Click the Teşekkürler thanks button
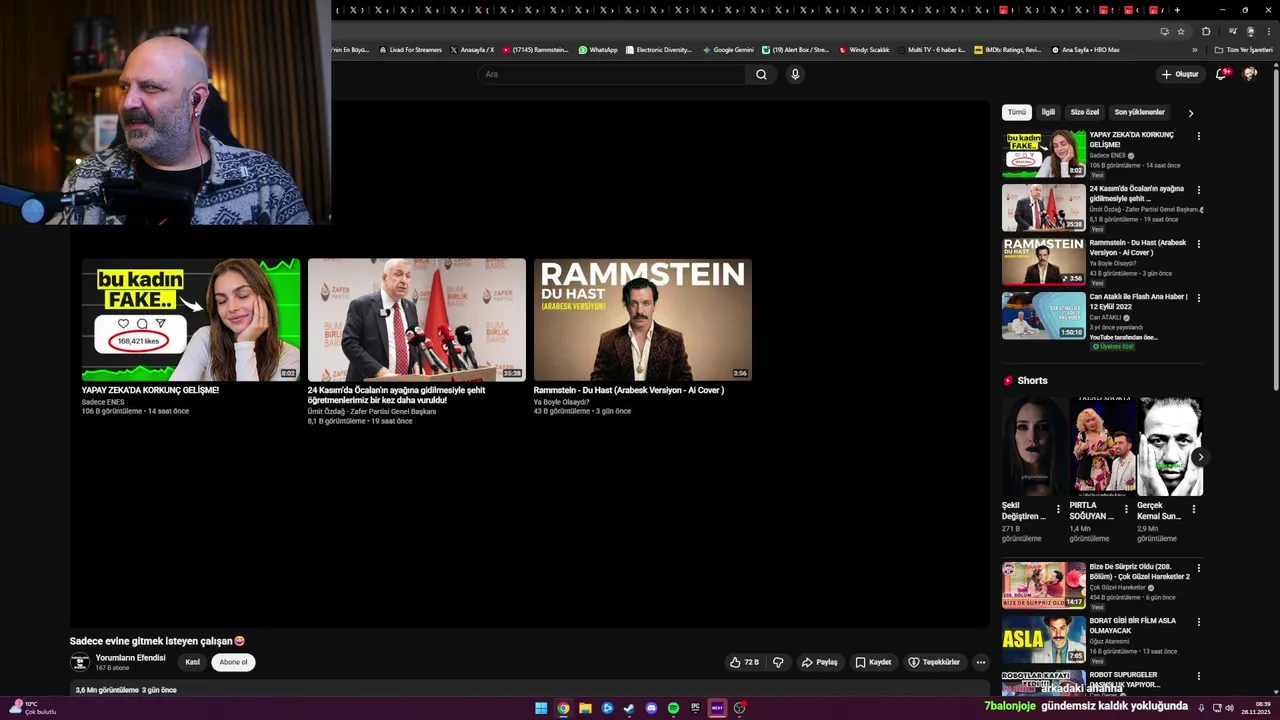Image resolution: width=1280 pixels, height=720 pixels. [x=934, y=662]
